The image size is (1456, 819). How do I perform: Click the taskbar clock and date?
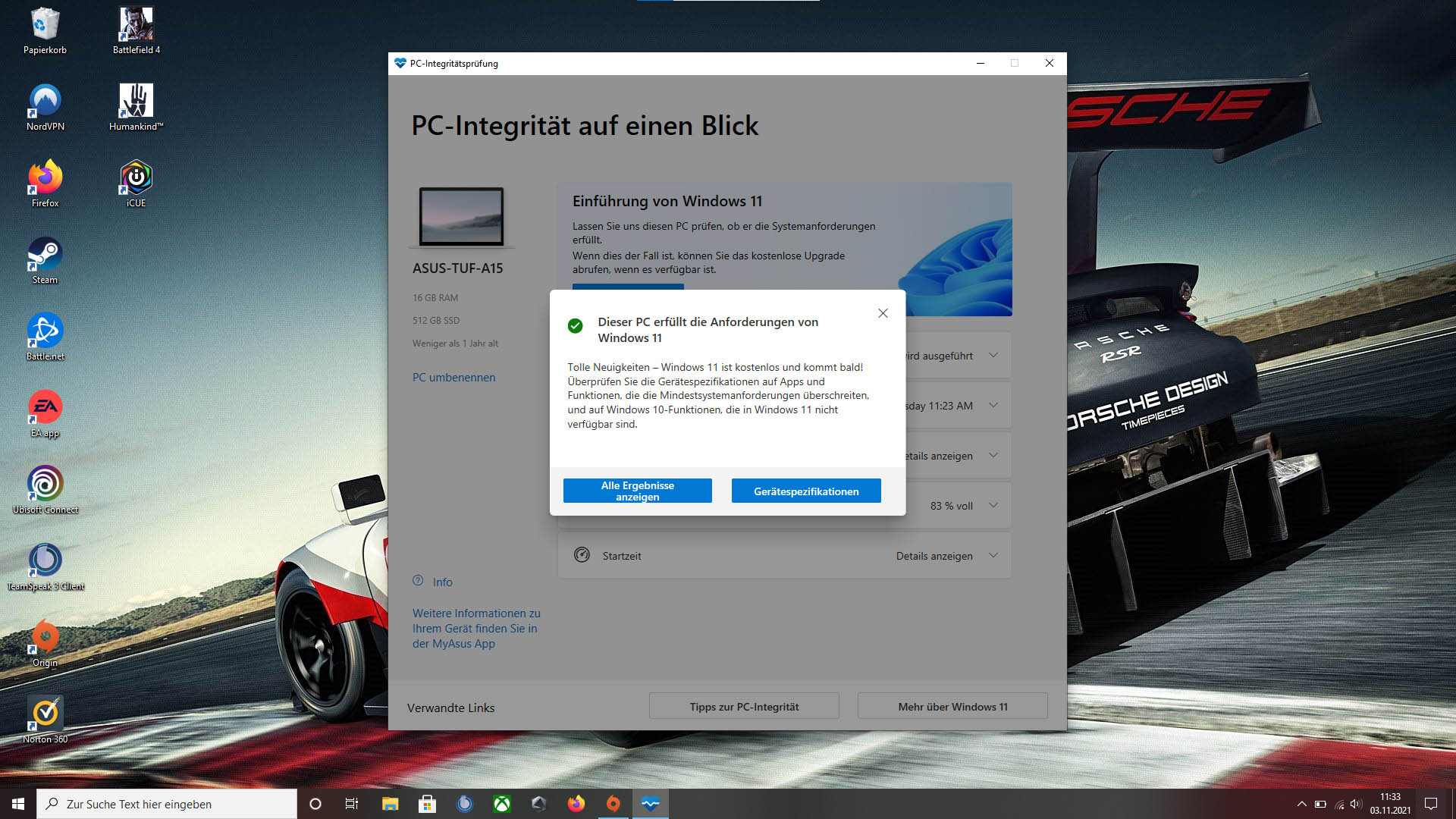click(1390, 804)
